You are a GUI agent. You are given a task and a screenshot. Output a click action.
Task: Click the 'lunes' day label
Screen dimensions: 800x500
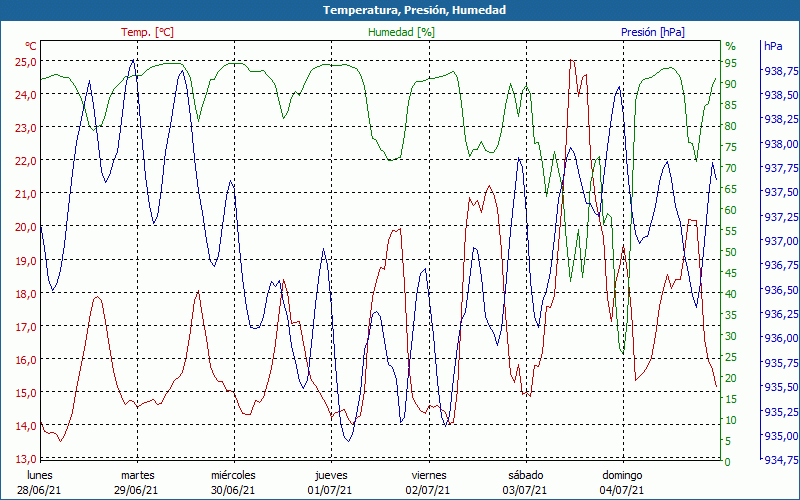(39, 476)
